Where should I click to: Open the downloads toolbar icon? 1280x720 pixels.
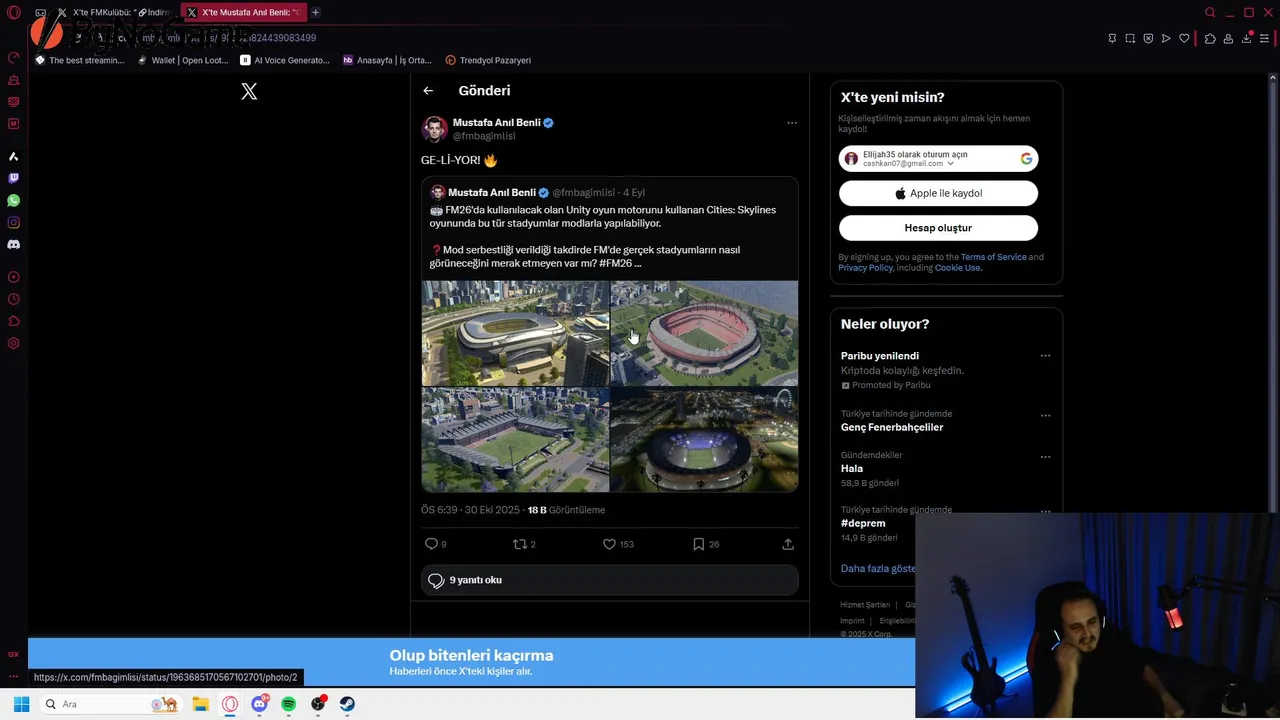click(1247, 38)
